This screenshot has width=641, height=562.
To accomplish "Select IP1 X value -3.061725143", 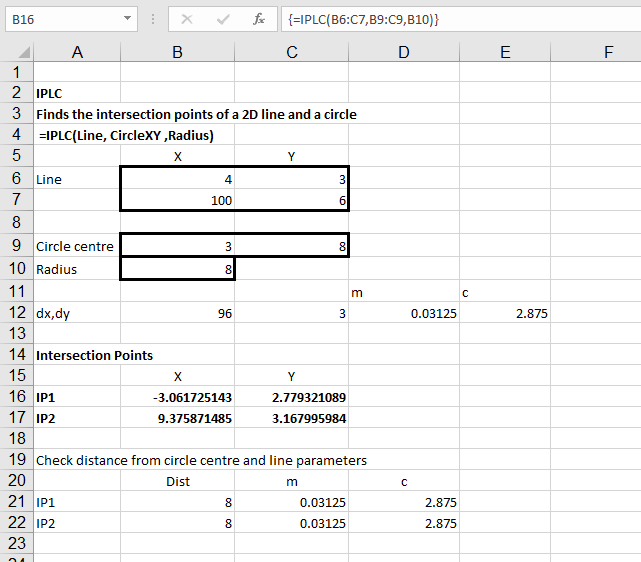I will 177,397.
